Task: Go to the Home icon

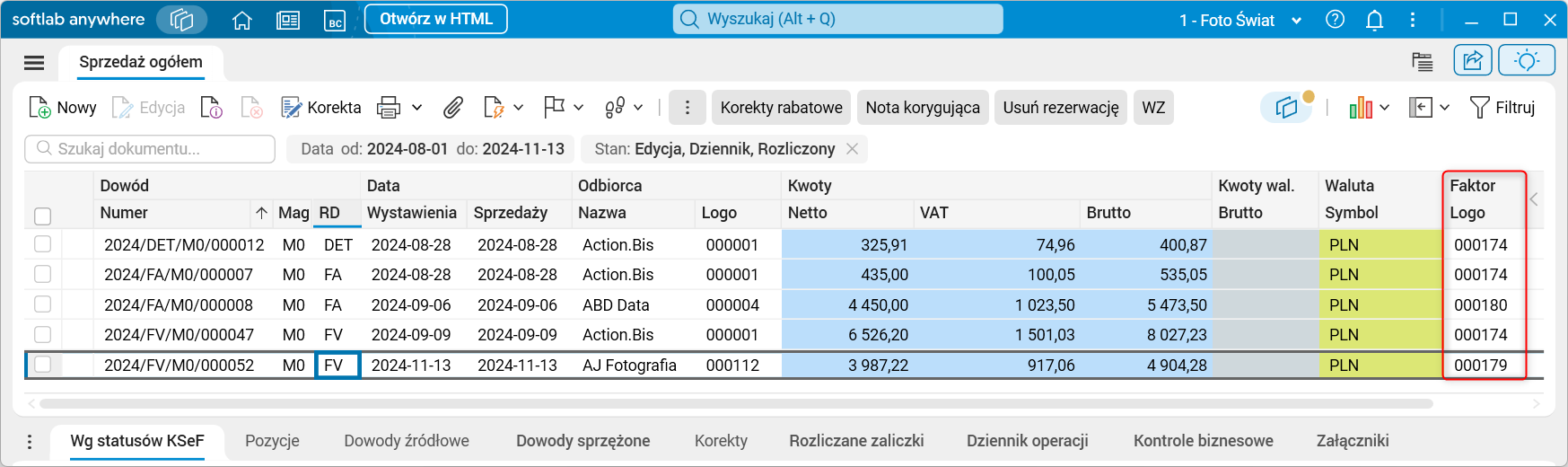Action: pos(242,21)
